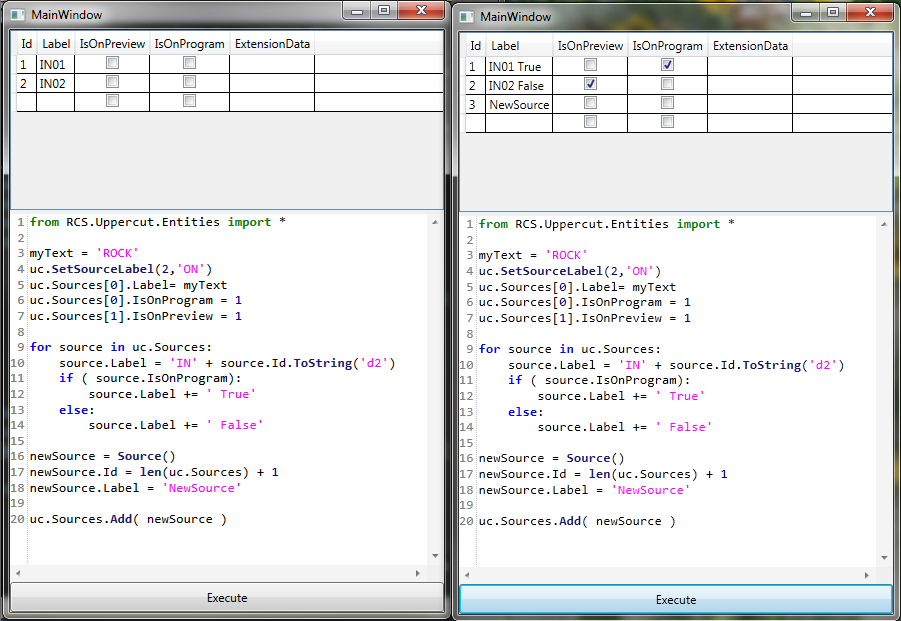The height and width of the screenshot is (621, 901).
Task: Maximize the right MainWindow
Action: click(833, 13)
